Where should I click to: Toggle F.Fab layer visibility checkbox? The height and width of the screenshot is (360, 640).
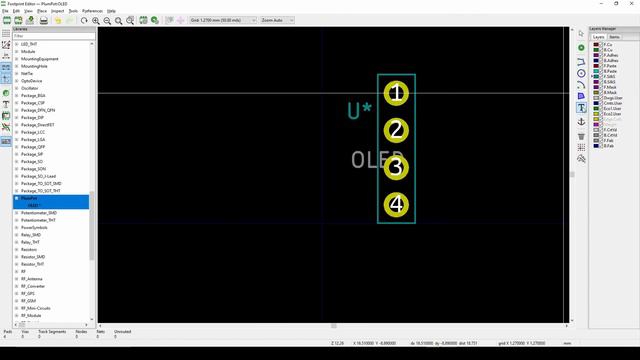tap(601, 140)
